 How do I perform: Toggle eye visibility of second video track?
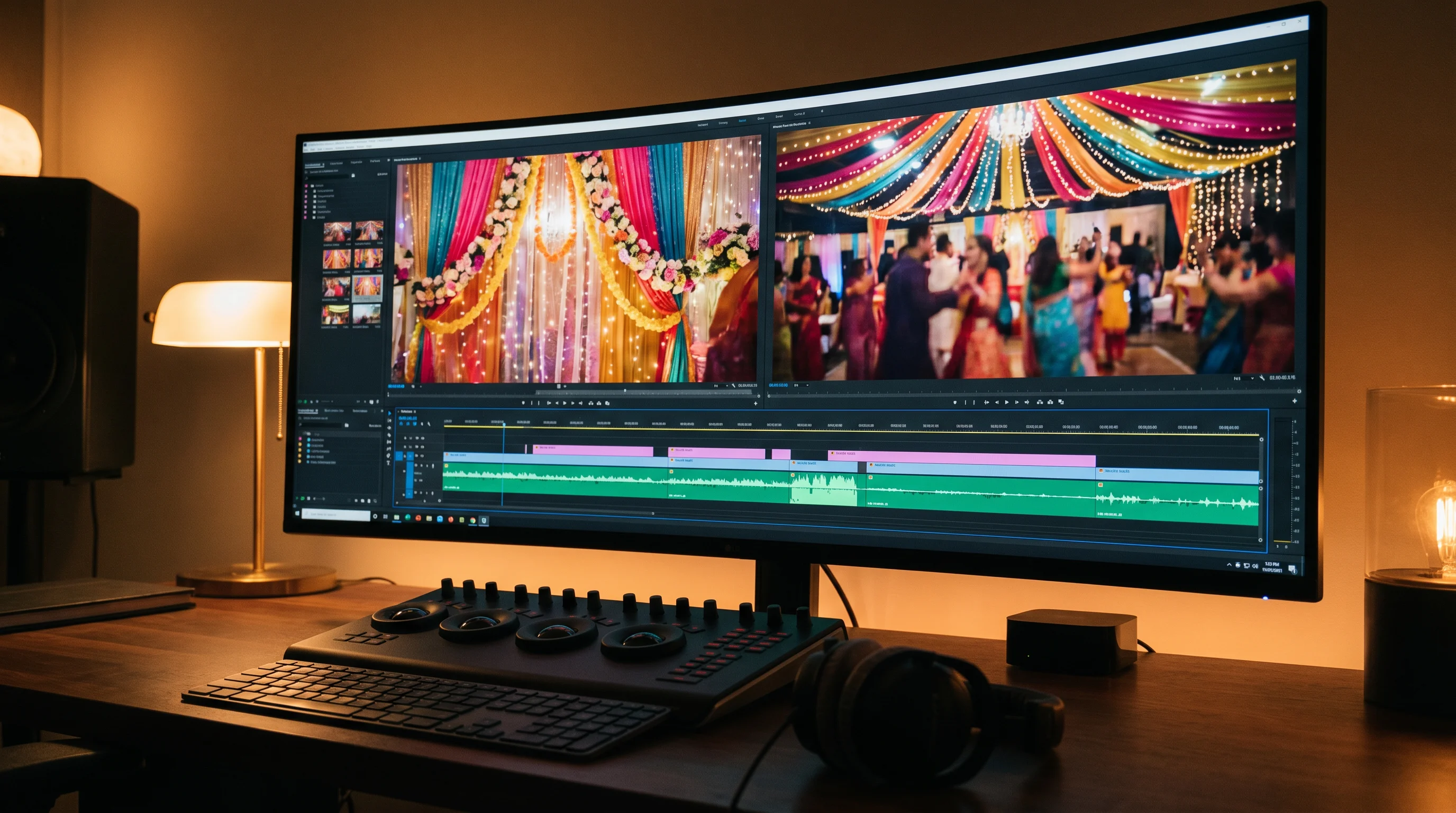point(423,447)
